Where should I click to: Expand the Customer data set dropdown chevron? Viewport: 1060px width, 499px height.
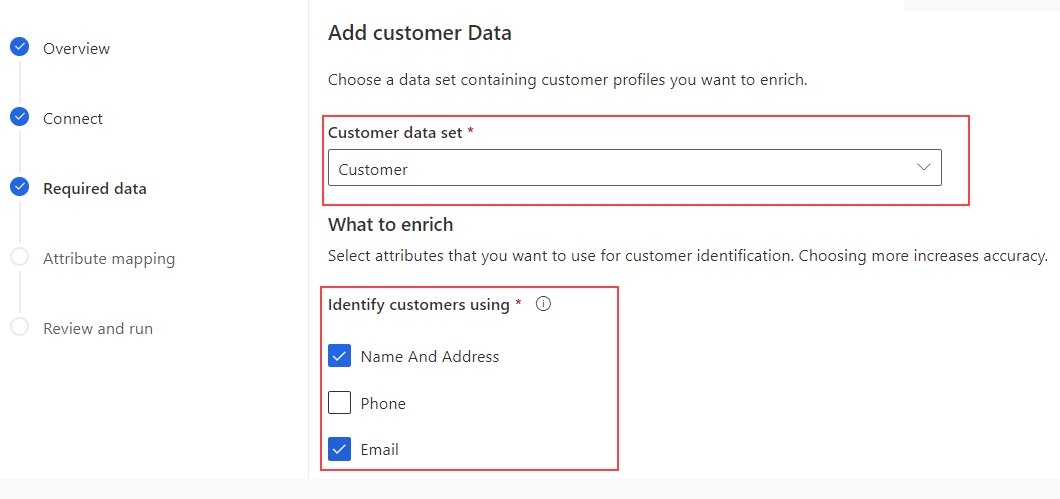tap(924, 168)
